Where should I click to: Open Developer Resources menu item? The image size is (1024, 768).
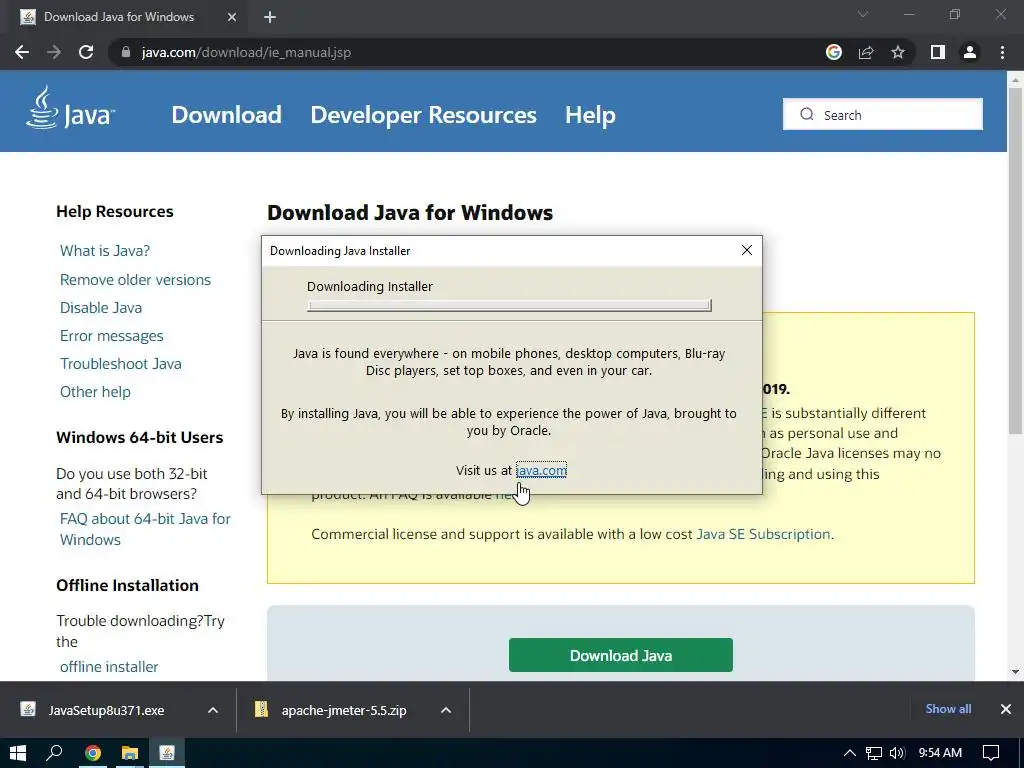423,115
